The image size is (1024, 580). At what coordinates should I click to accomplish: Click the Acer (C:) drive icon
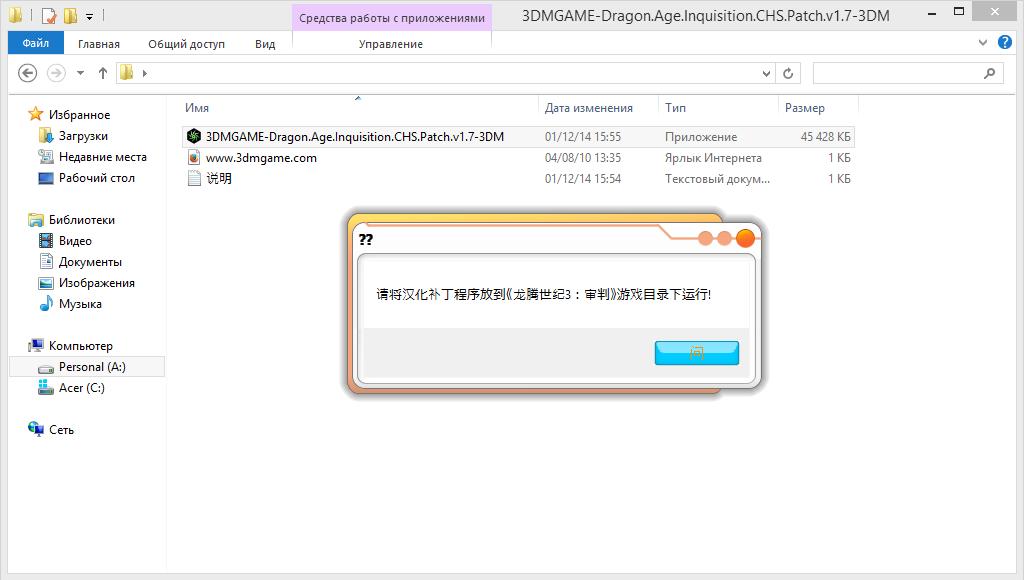point(46,387)
